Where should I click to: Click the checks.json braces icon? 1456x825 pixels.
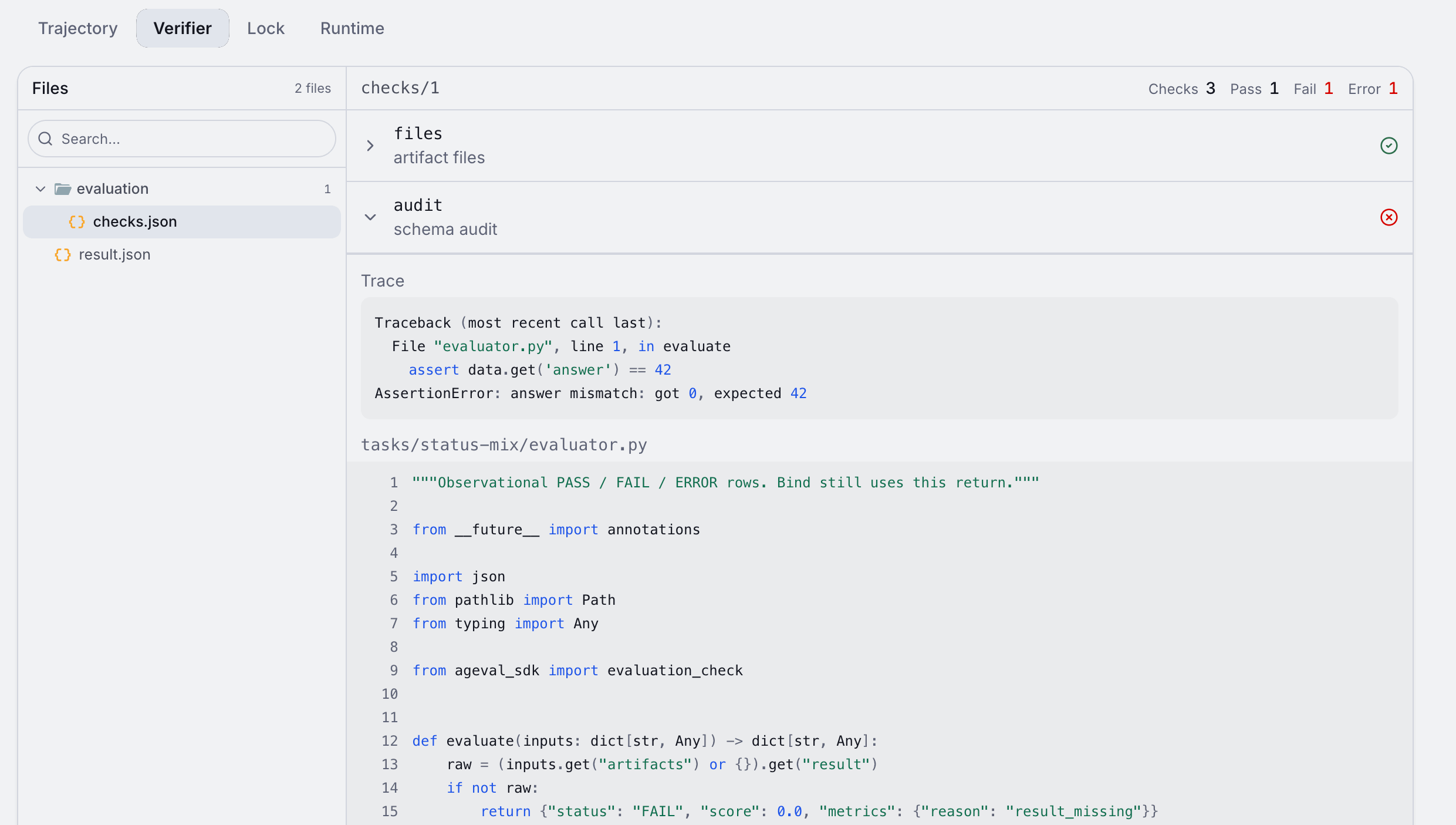[x=77, y=221]
